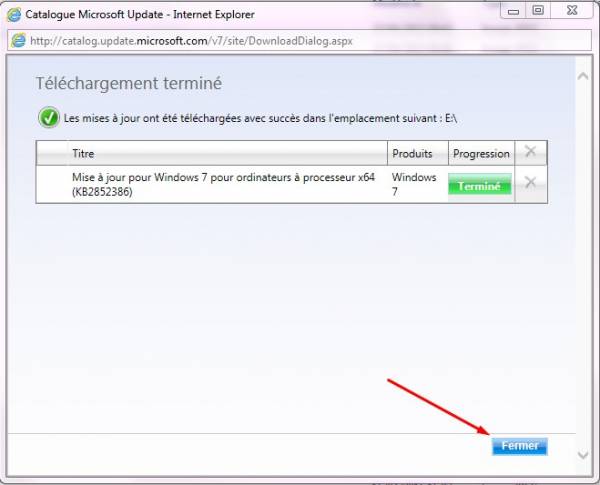This screenshot has height=485, width=600.
Task: Click the scrollbar down arrow
Action: click(x=584, y=455)
